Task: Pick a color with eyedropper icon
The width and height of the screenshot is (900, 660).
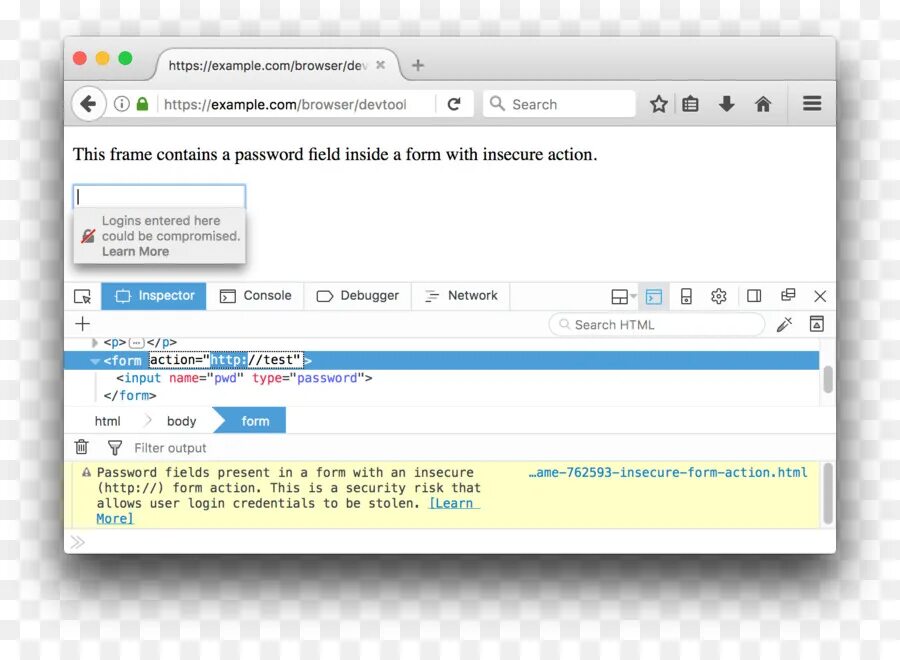Action: pos(784,324)
